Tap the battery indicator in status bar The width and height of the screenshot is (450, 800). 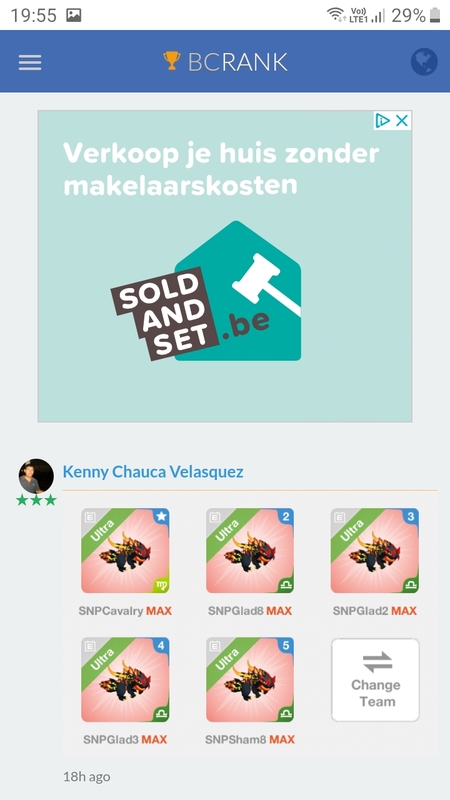point(435,15)
